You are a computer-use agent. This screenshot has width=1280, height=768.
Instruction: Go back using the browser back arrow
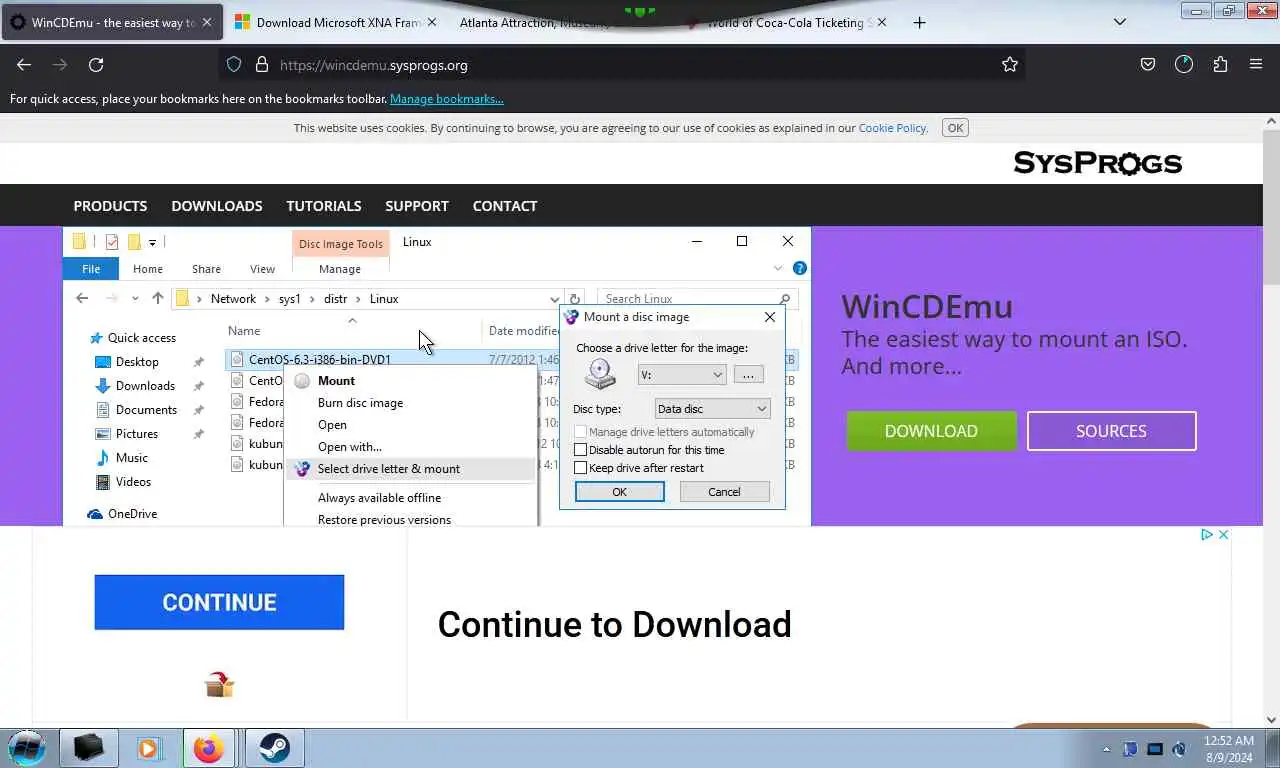(x=24, y=64)
